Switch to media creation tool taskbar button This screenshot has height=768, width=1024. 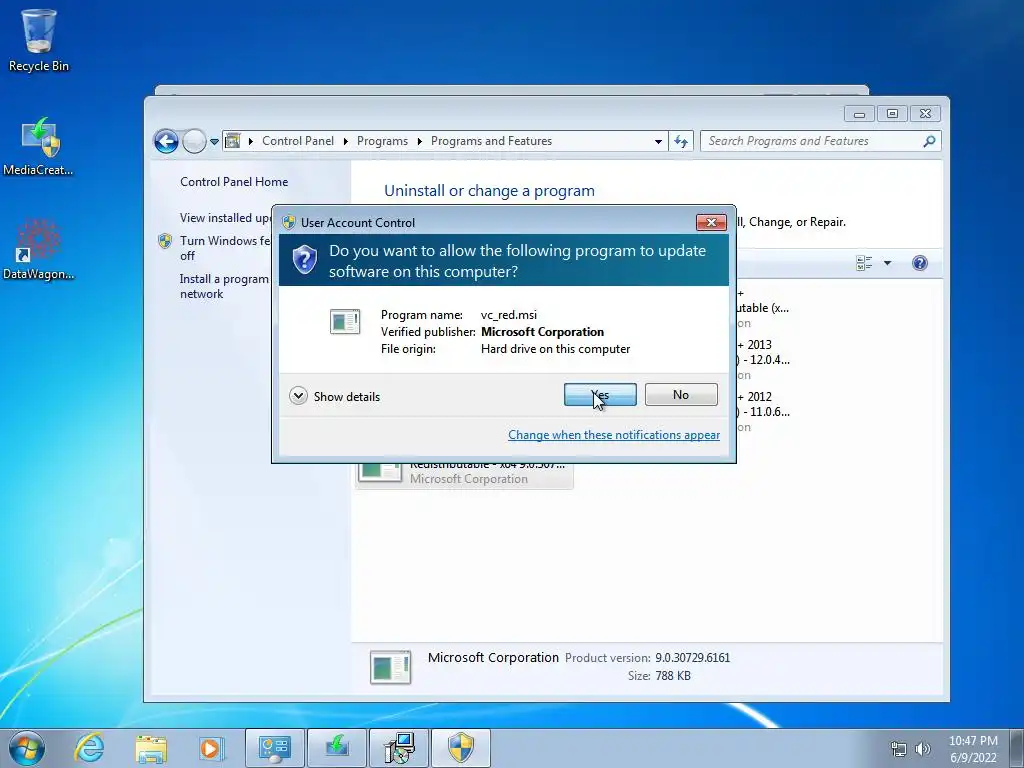click(337, 748)
